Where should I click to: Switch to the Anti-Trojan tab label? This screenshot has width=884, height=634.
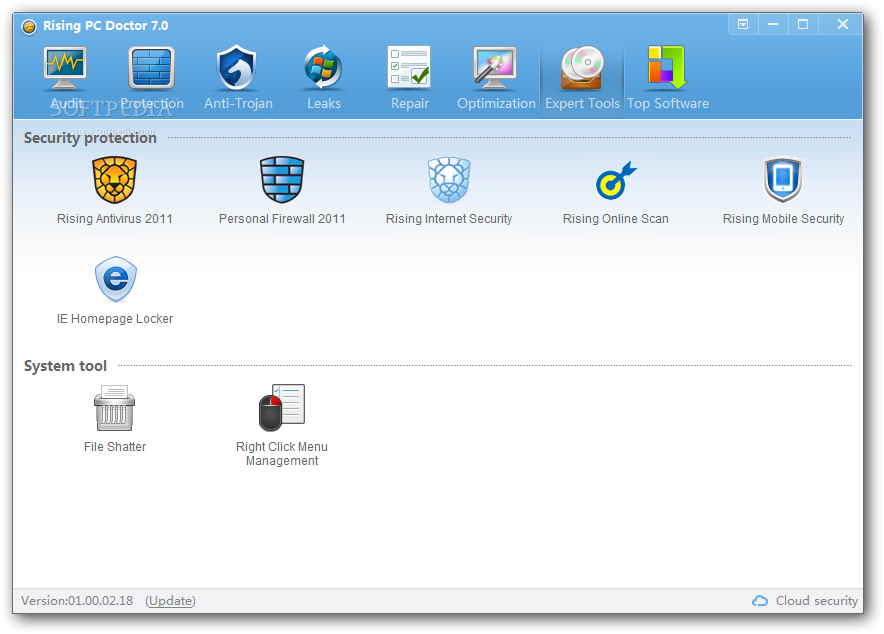point(238,104)
